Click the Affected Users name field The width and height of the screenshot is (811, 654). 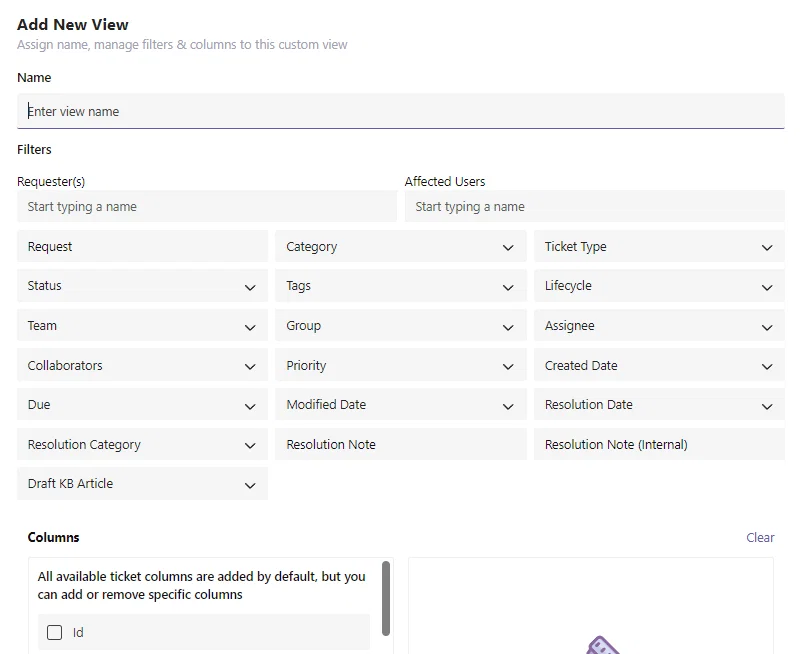click(x=595, y=206)
